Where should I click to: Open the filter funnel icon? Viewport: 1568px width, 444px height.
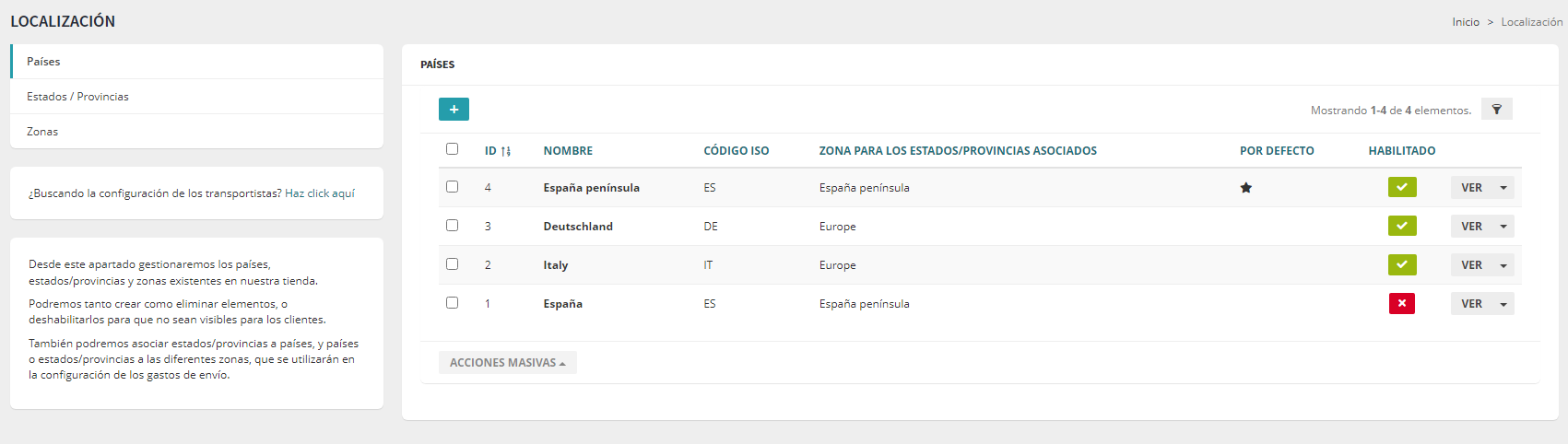[1496, 110]
